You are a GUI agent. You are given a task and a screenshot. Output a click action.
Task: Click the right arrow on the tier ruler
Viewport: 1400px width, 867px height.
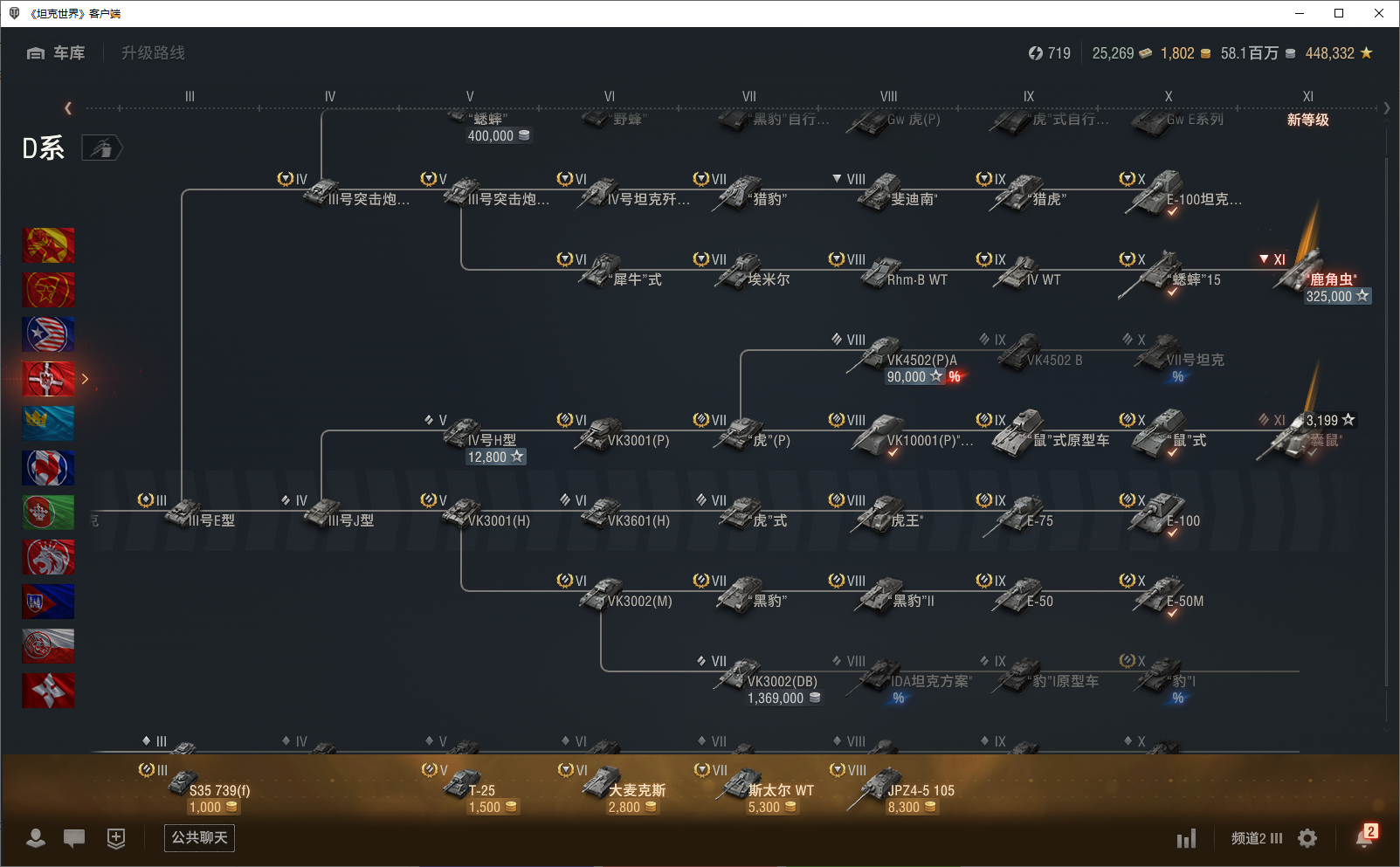[x=1386, y=108]
